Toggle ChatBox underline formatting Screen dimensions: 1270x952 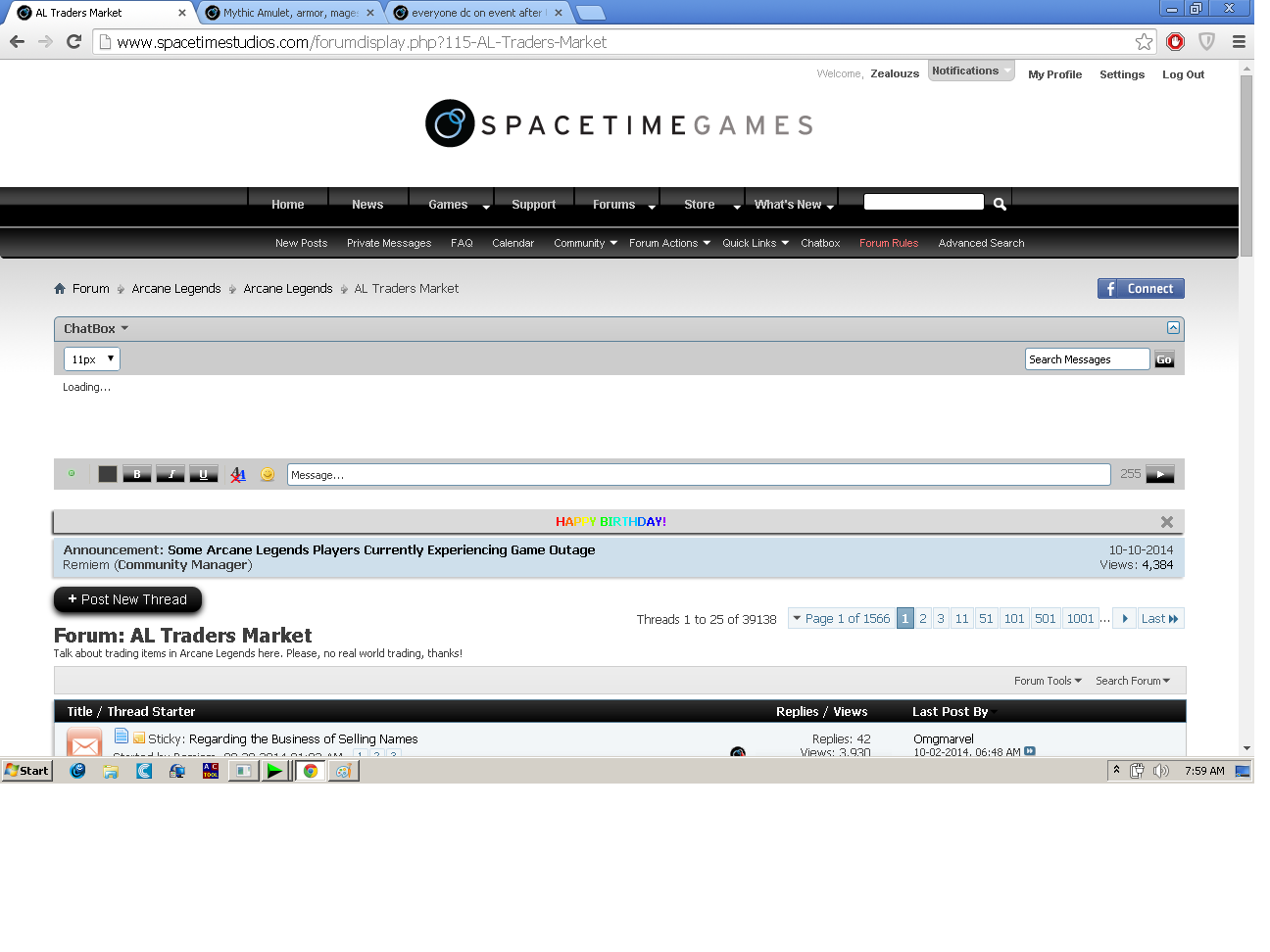pyautogui.click(x=203, y=474)
